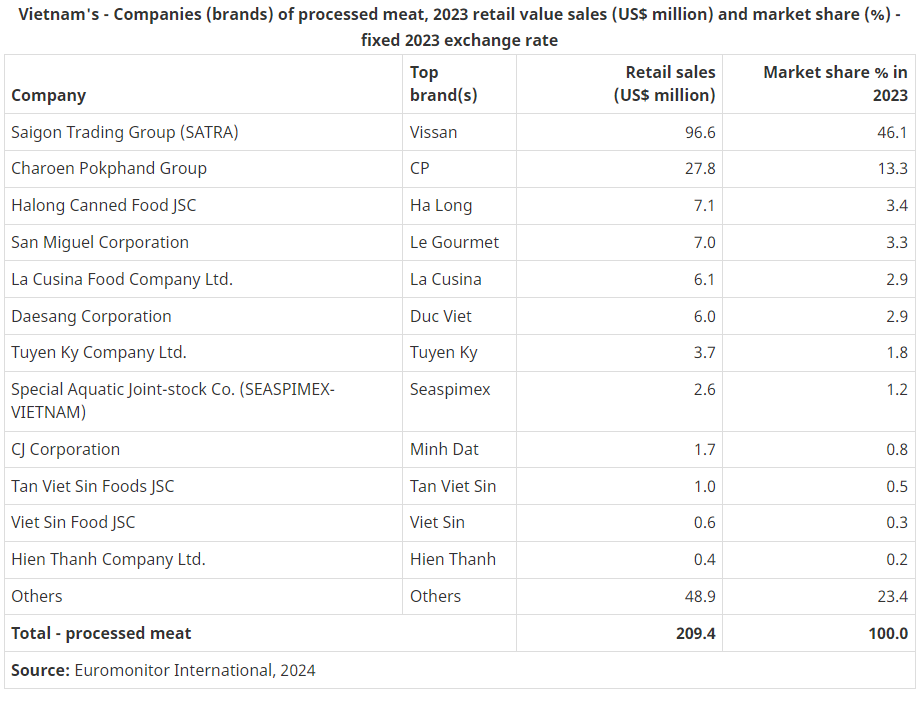The image size is (923, 704).
Task: Select the retail sales value 1.7
Action: tap(704, 450)
